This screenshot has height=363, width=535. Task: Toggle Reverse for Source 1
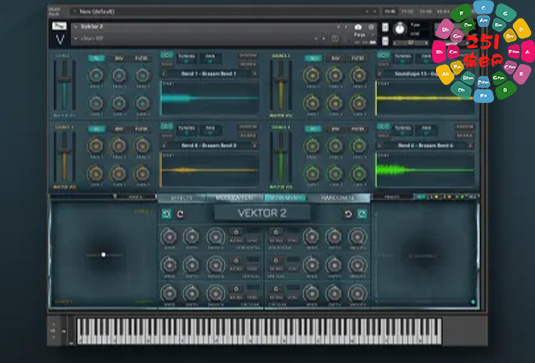248,64
